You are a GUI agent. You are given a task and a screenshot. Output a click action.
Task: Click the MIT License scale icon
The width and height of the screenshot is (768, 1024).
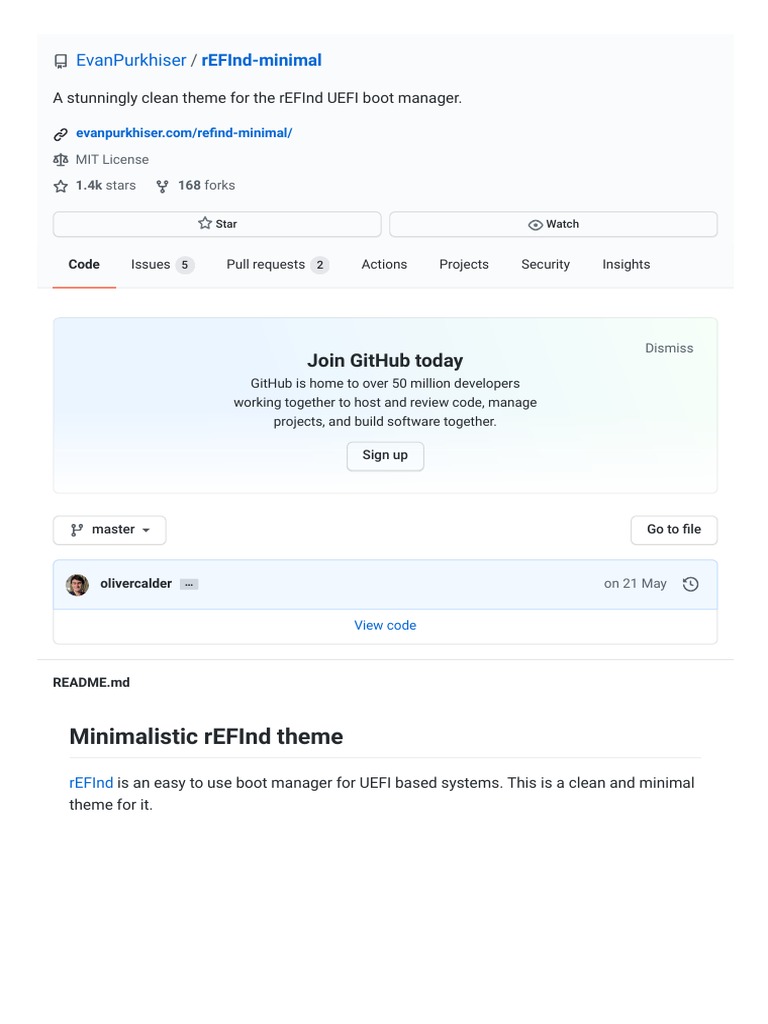[61, 159]
